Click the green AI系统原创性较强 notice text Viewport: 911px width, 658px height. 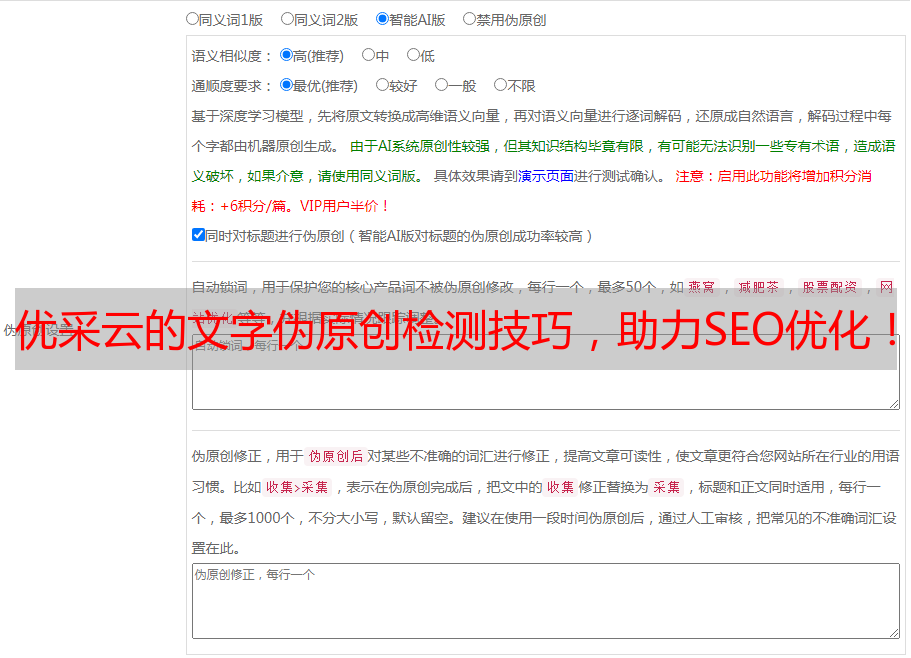[x=543, y=161]
